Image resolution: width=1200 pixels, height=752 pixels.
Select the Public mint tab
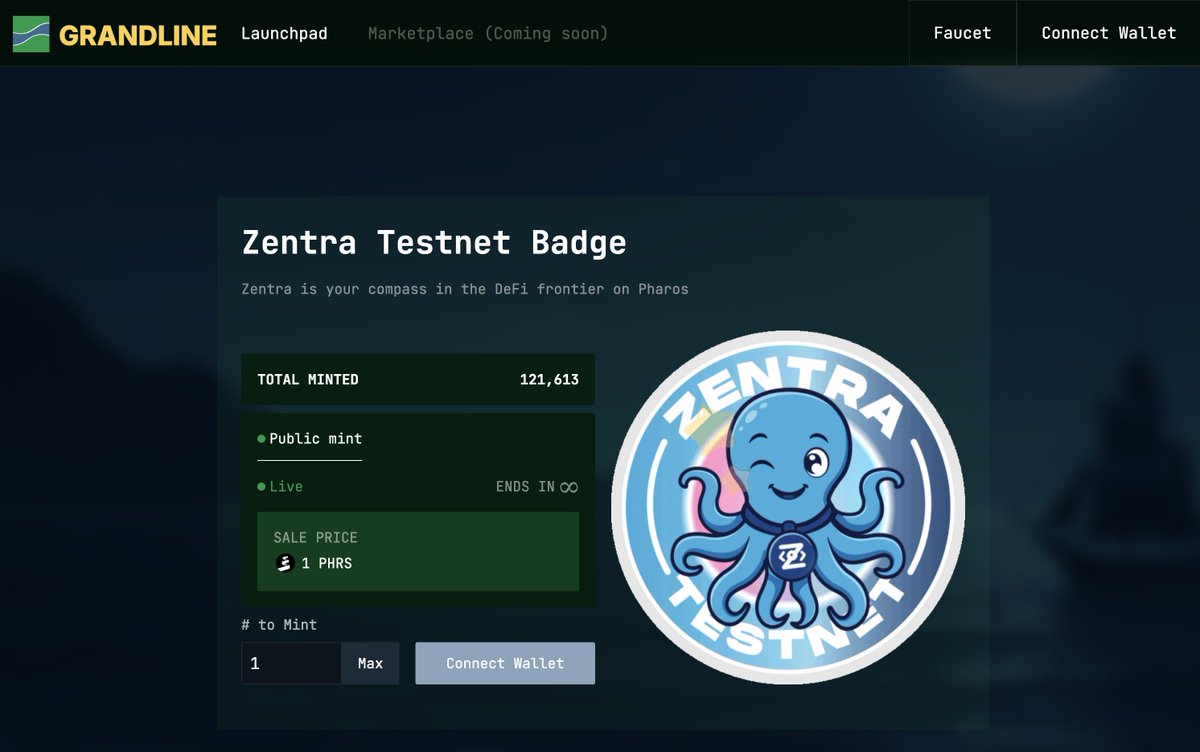[310, 439]
